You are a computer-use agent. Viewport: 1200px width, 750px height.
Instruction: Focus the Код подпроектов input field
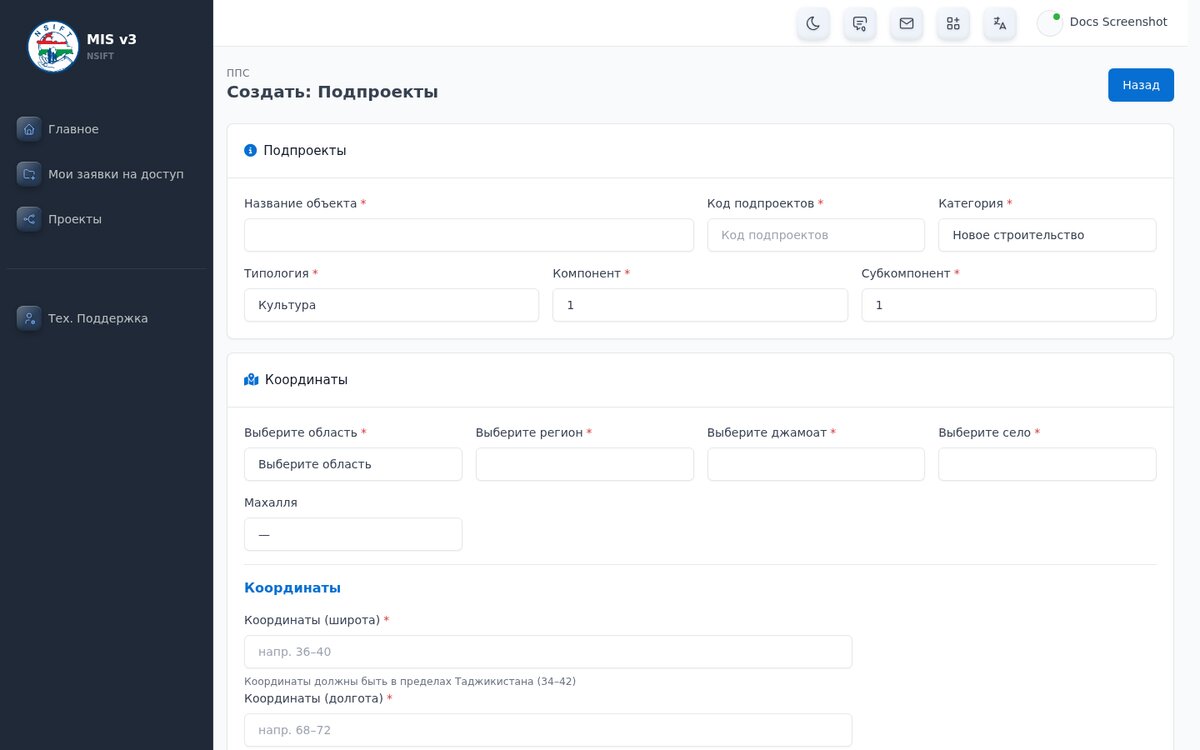[816, 235]
